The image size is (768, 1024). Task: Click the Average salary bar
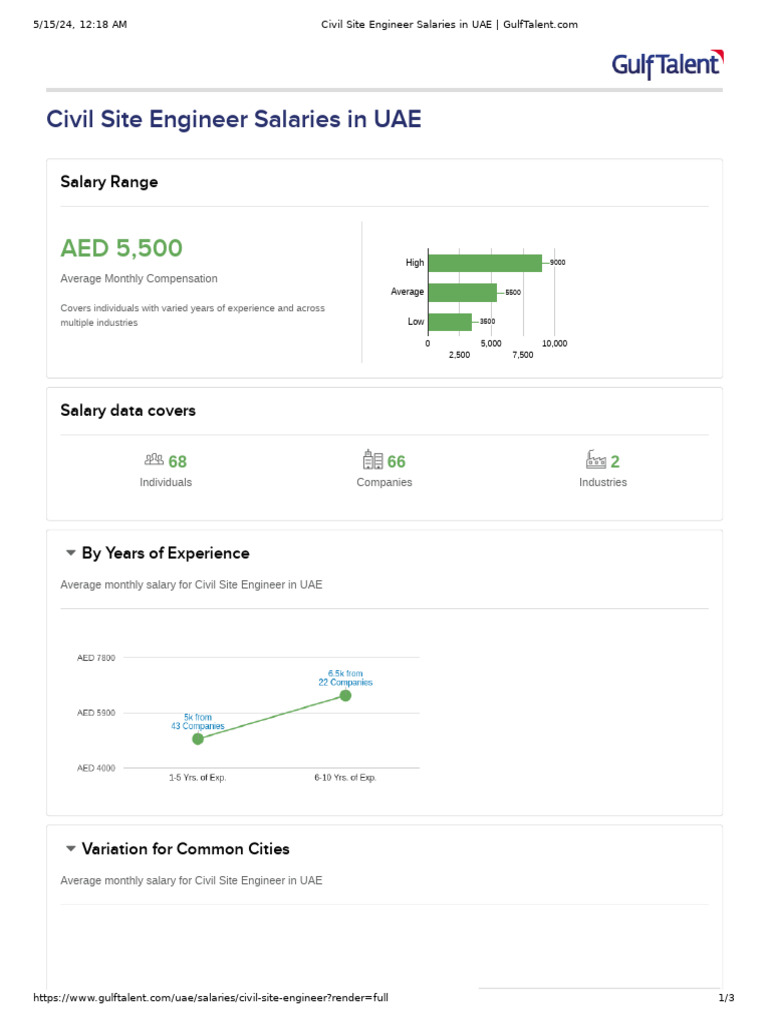tap(462, 292)
